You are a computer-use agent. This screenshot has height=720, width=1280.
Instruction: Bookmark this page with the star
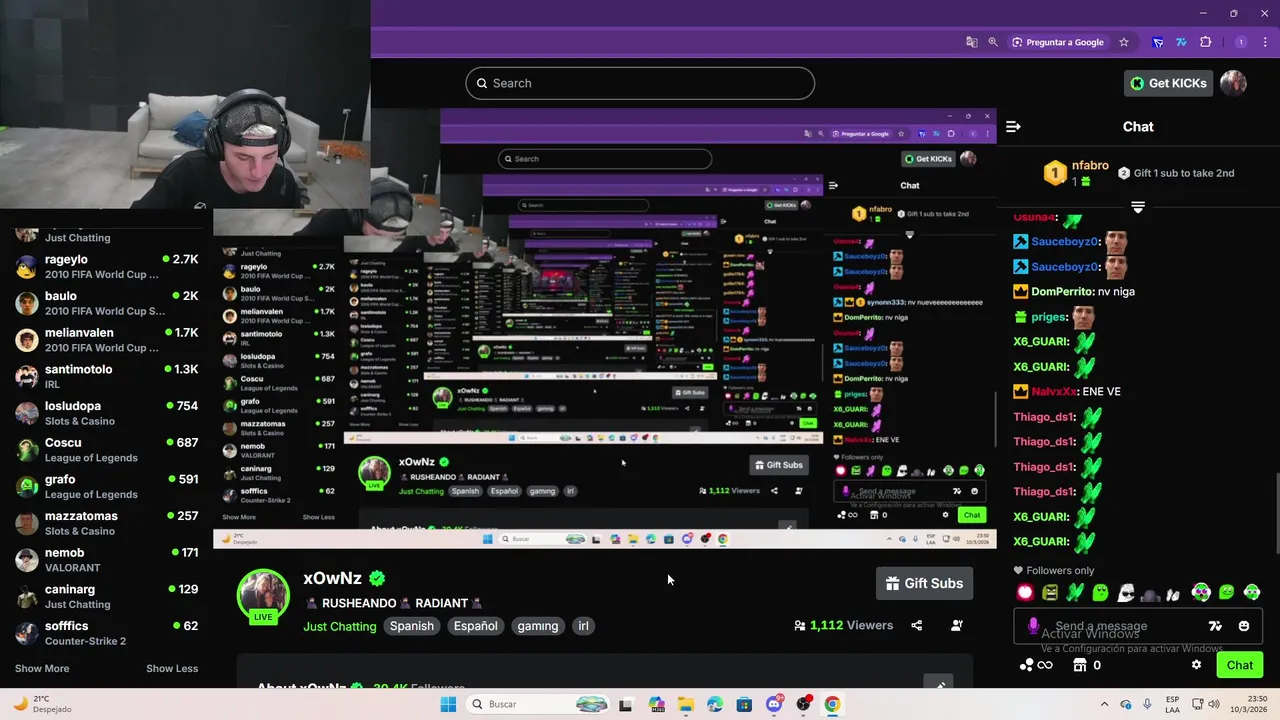pos(1124,42)
